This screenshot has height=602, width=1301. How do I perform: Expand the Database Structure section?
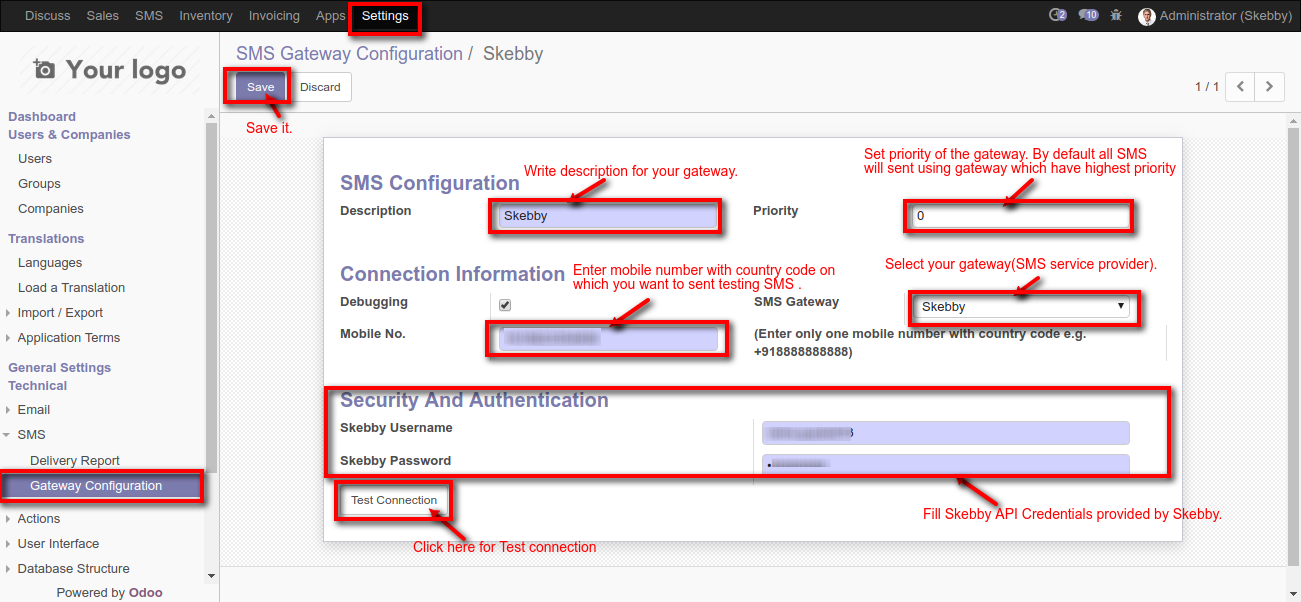coord(73,569)
